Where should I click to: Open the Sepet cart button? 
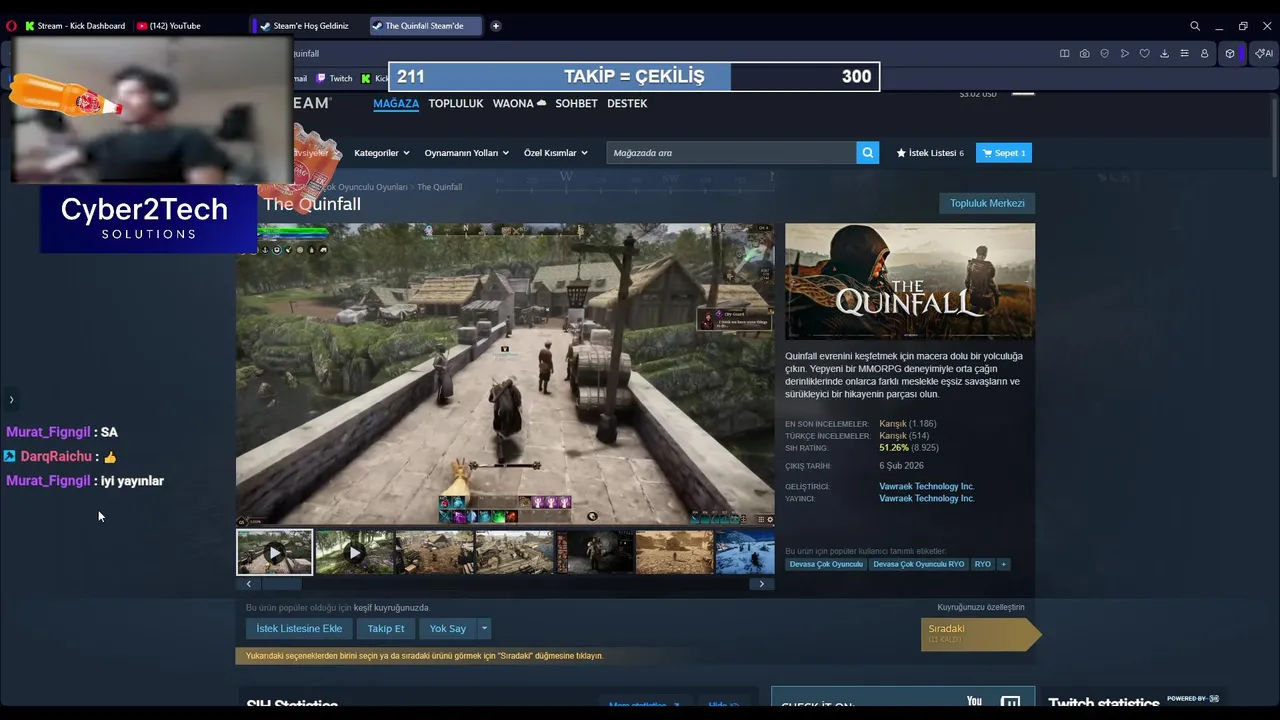click(1004, 153)
